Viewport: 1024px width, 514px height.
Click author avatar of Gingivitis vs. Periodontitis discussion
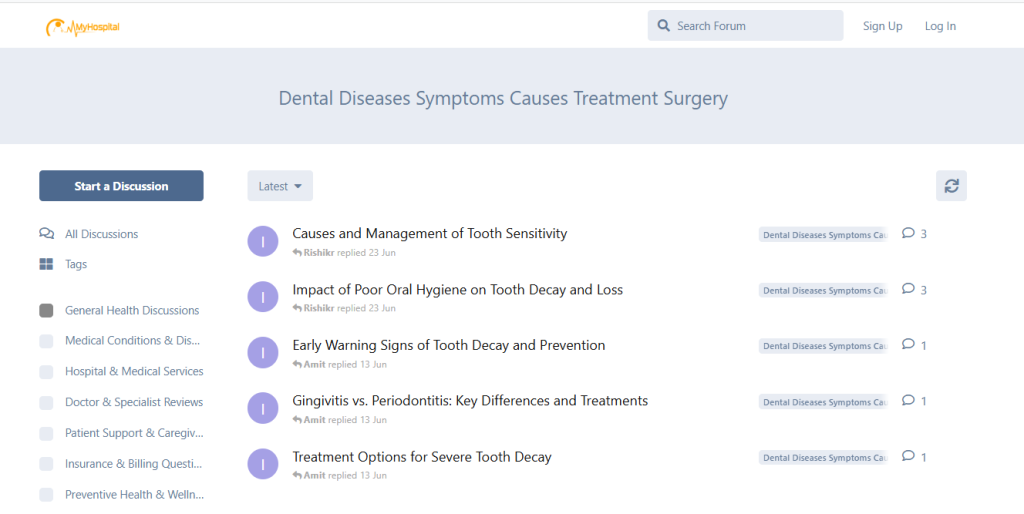pyautogui.click(x=262, y=408)
